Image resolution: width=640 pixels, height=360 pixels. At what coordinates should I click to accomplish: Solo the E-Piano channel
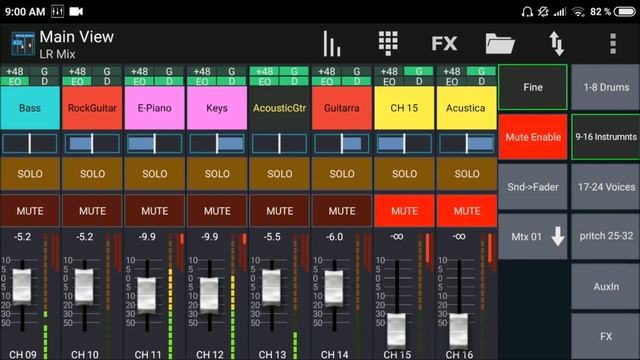point(155,173)
